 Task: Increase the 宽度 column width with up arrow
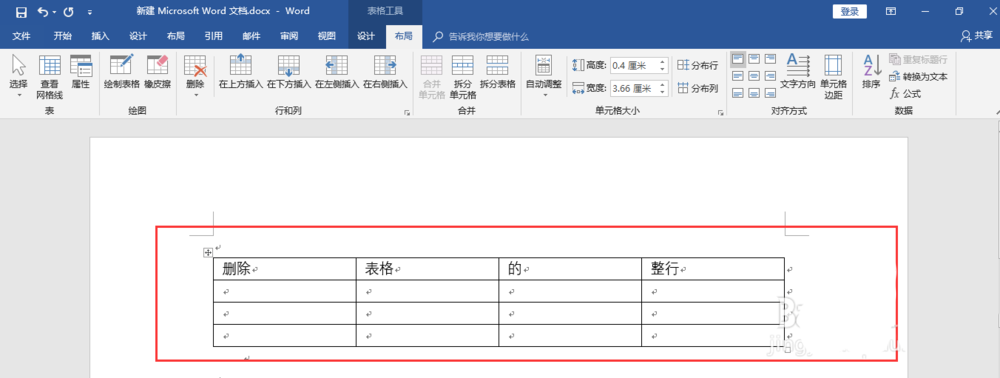[x=662, y=85]
